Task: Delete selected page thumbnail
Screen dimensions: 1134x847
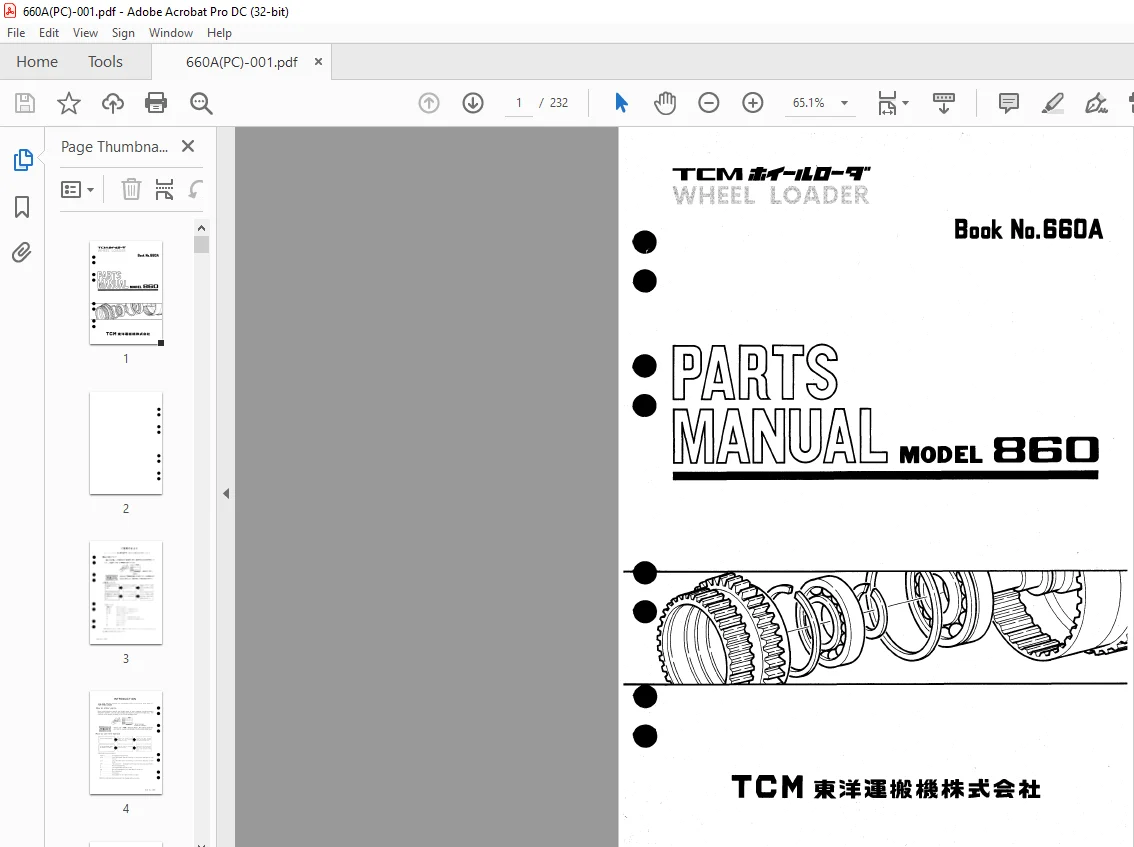Action: (131, 190)
